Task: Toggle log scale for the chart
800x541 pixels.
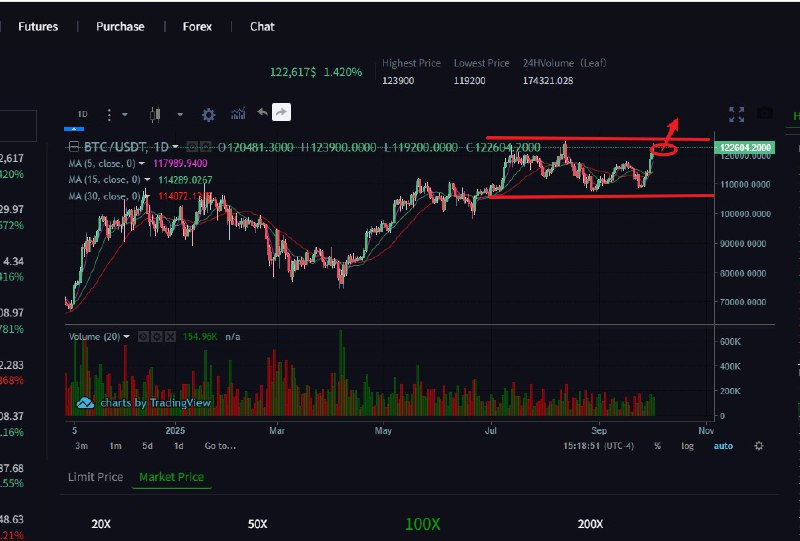Action: click(x=687, y=445)
